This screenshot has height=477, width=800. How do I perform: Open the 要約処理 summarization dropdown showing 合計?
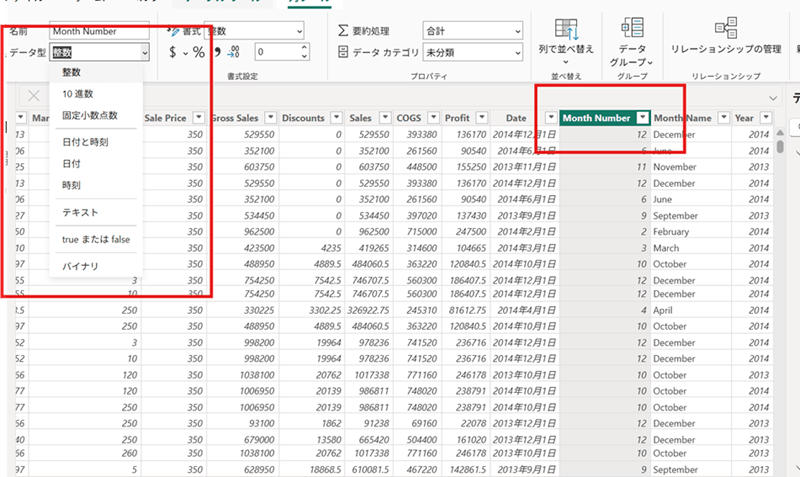point(471,31)
